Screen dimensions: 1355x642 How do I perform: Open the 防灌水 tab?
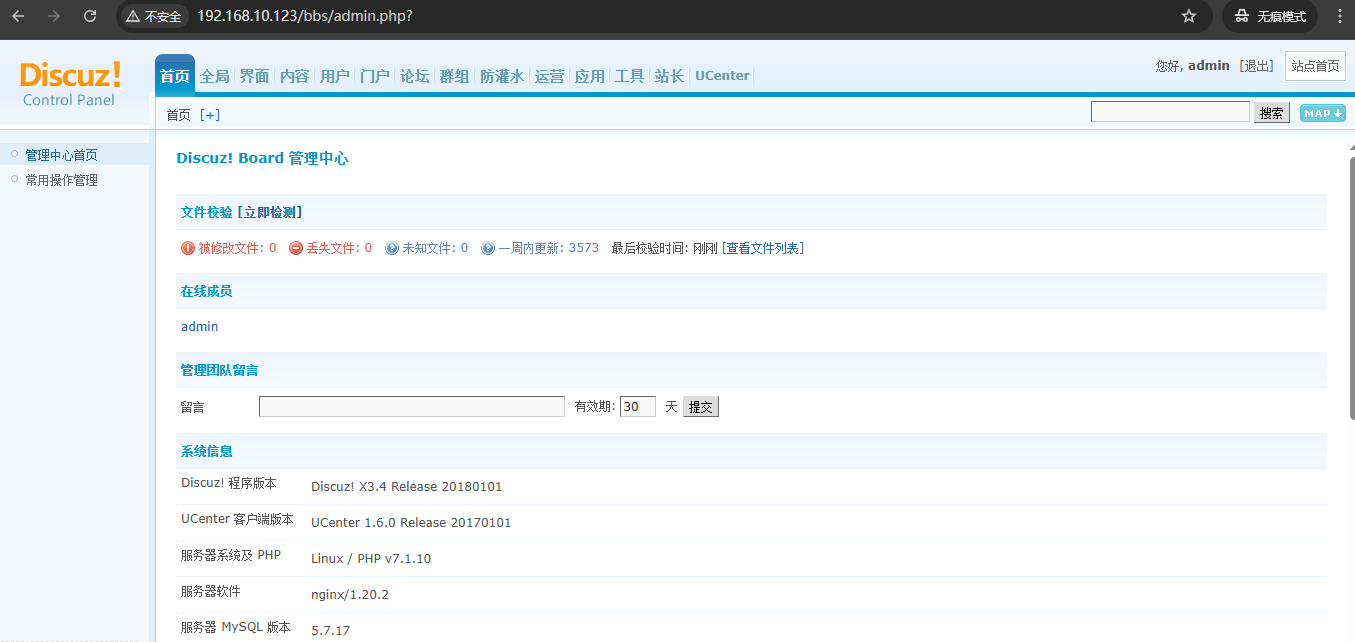point(502,76)
